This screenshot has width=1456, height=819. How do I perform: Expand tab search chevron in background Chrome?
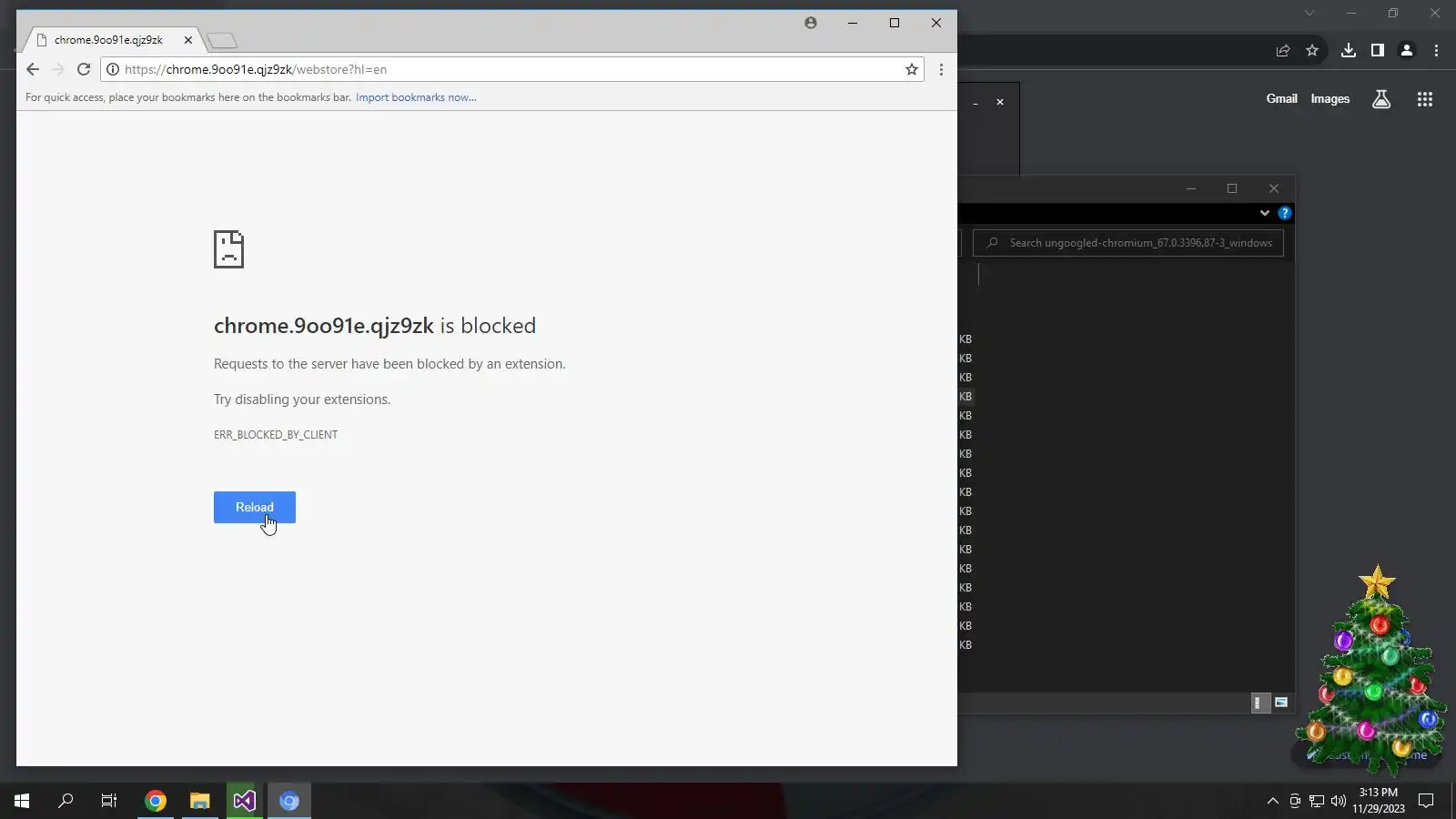1309,13
